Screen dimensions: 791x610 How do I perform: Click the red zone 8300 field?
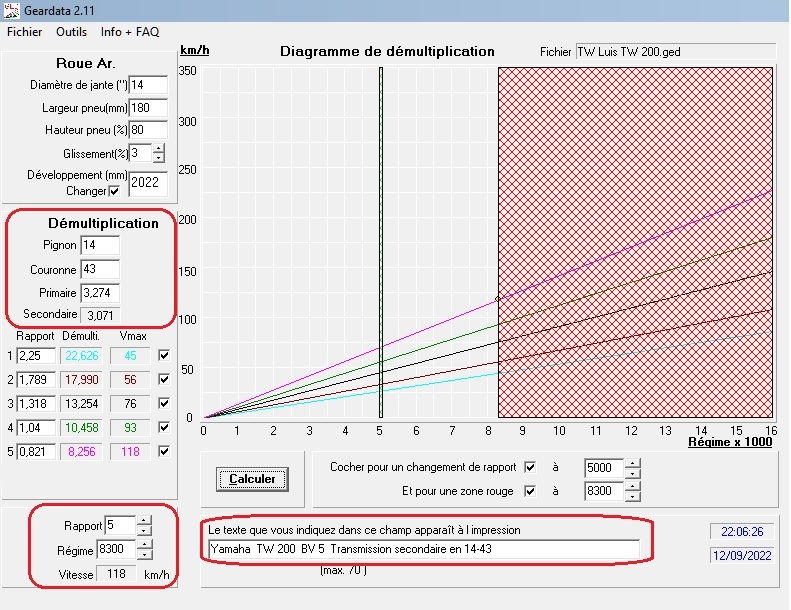pos(604,491)
